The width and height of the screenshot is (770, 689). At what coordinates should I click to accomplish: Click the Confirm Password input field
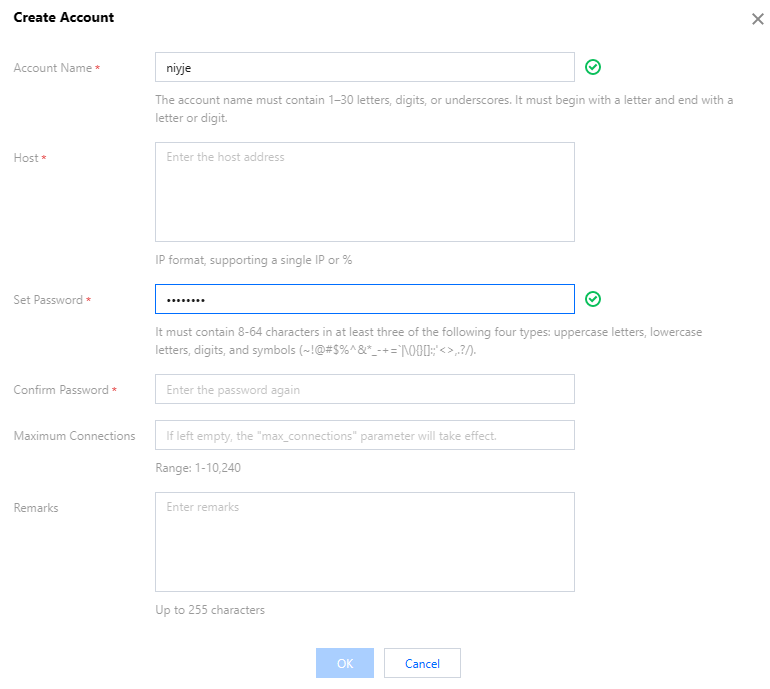[x=364, y=389]
